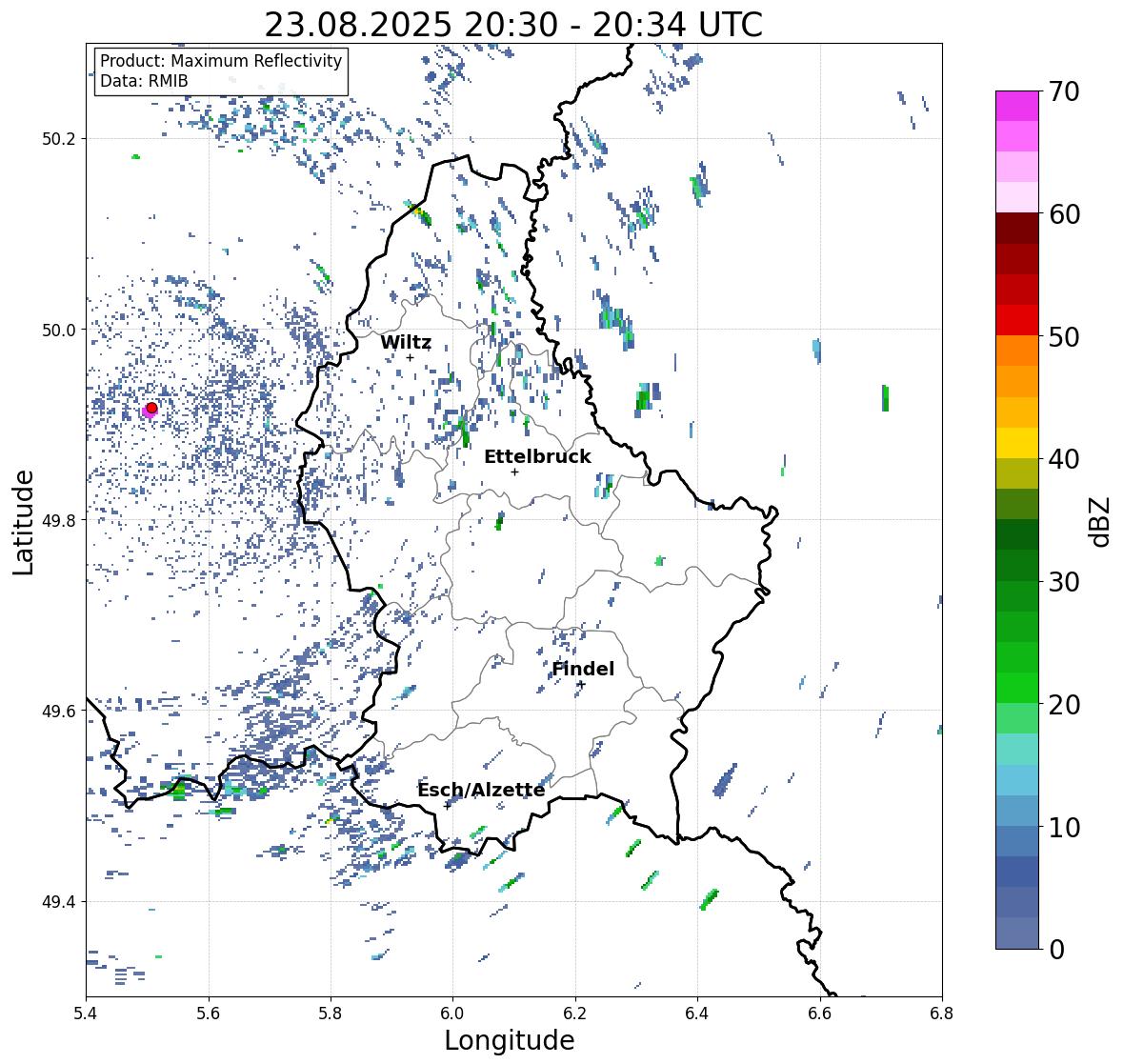Click the red dot radar marker
This screenshot has width=1123, height=1064.
[151, 408]
